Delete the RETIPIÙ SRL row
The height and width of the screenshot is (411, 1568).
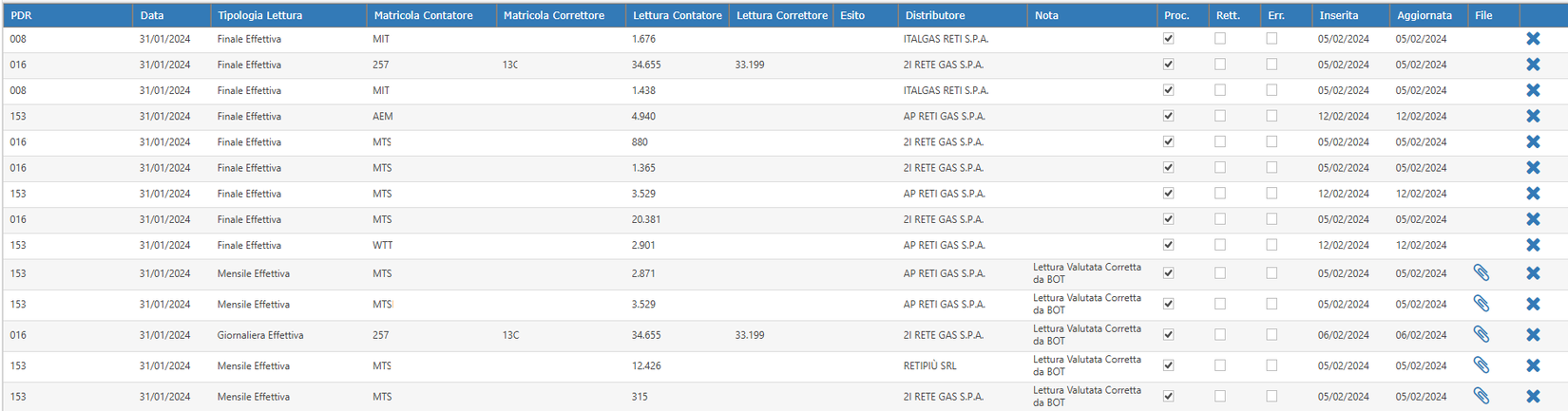(x=1533, y=365)
